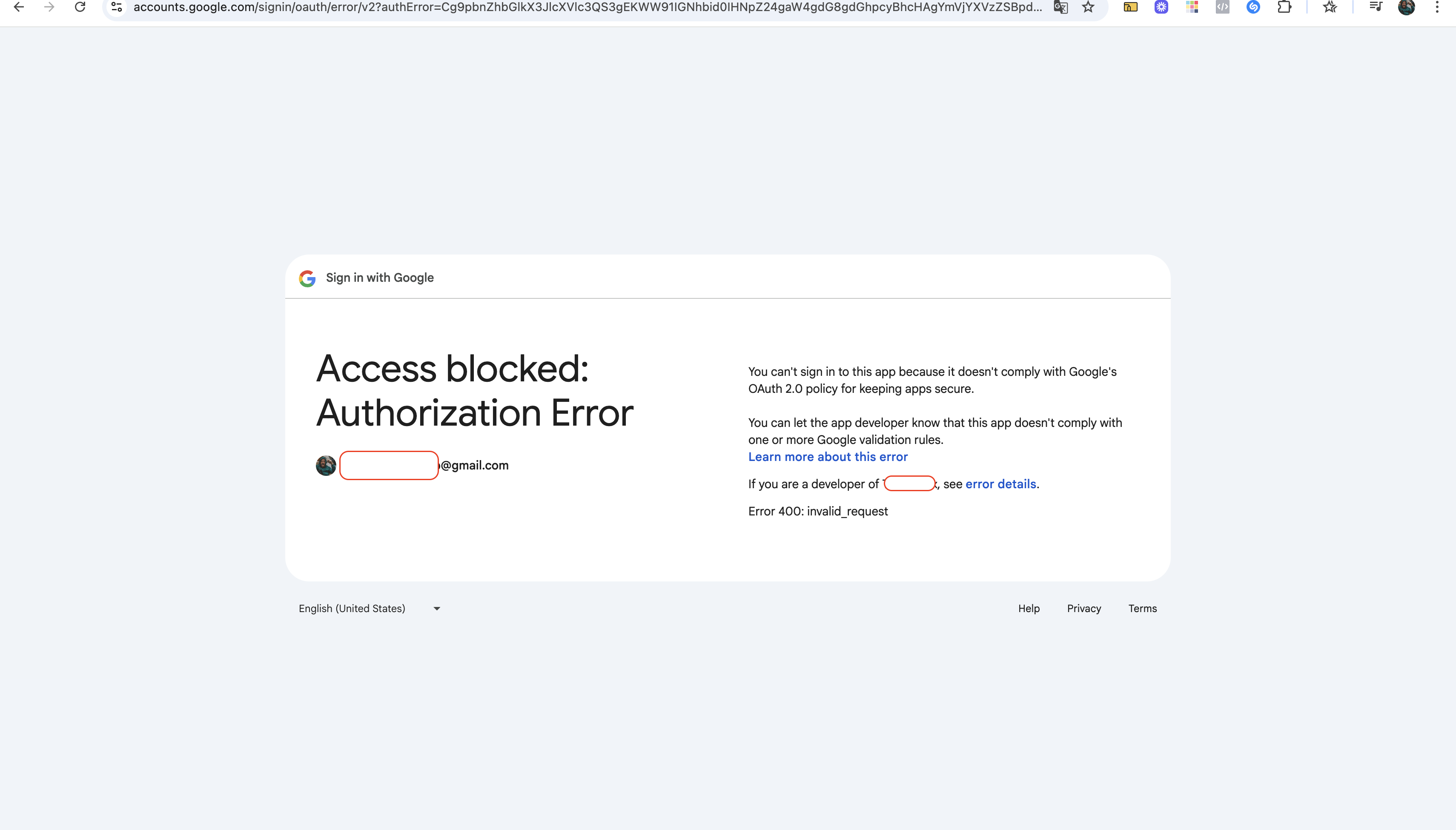Reload the current page
The height and width of the screenshot is (830, 1456).
point(80,7)
